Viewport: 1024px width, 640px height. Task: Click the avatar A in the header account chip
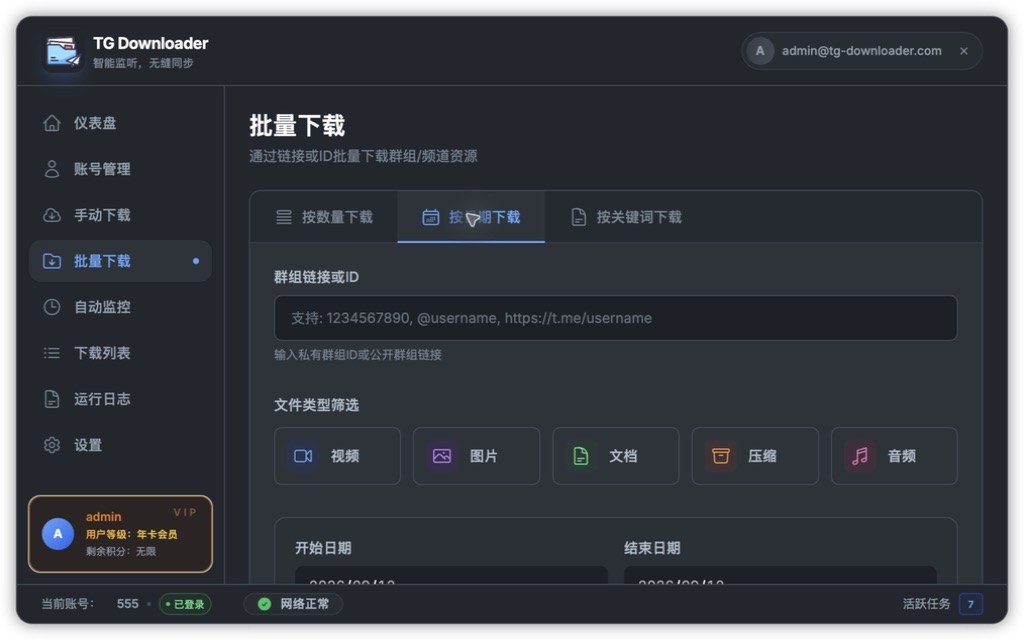click(760, 51)
